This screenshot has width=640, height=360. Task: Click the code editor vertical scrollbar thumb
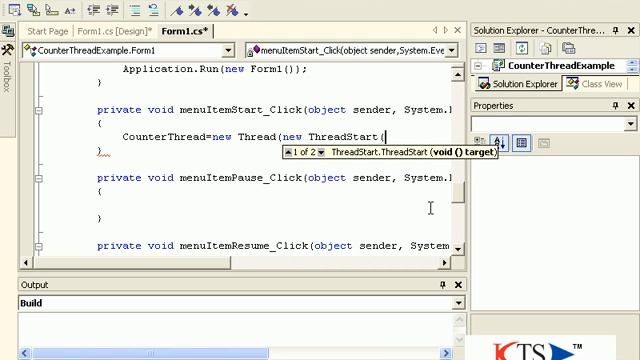(x=458, y=191)
